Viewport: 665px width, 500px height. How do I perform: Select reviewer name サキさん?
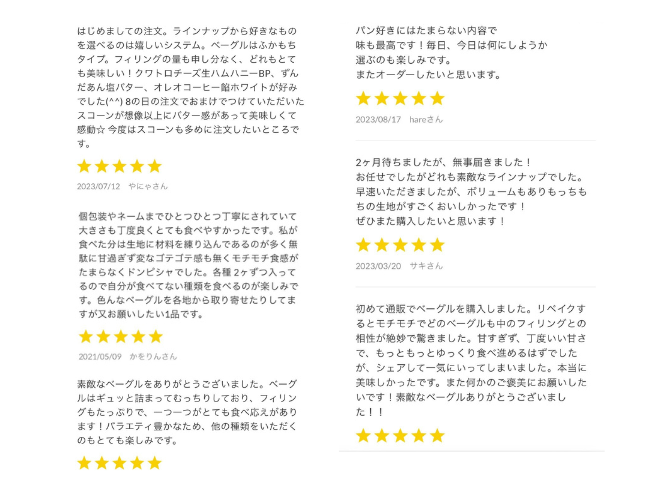(427, 266)
